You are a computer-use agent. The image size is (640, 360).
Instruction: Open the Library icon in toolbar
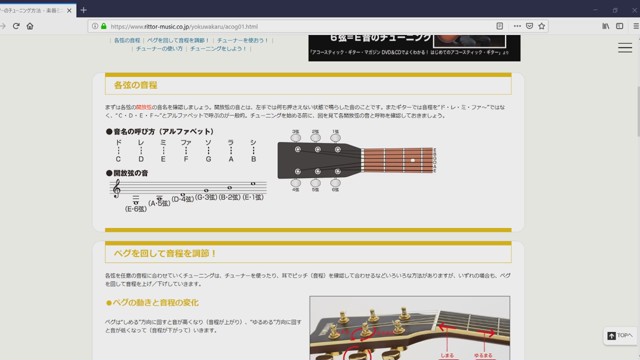coord(606,26)
